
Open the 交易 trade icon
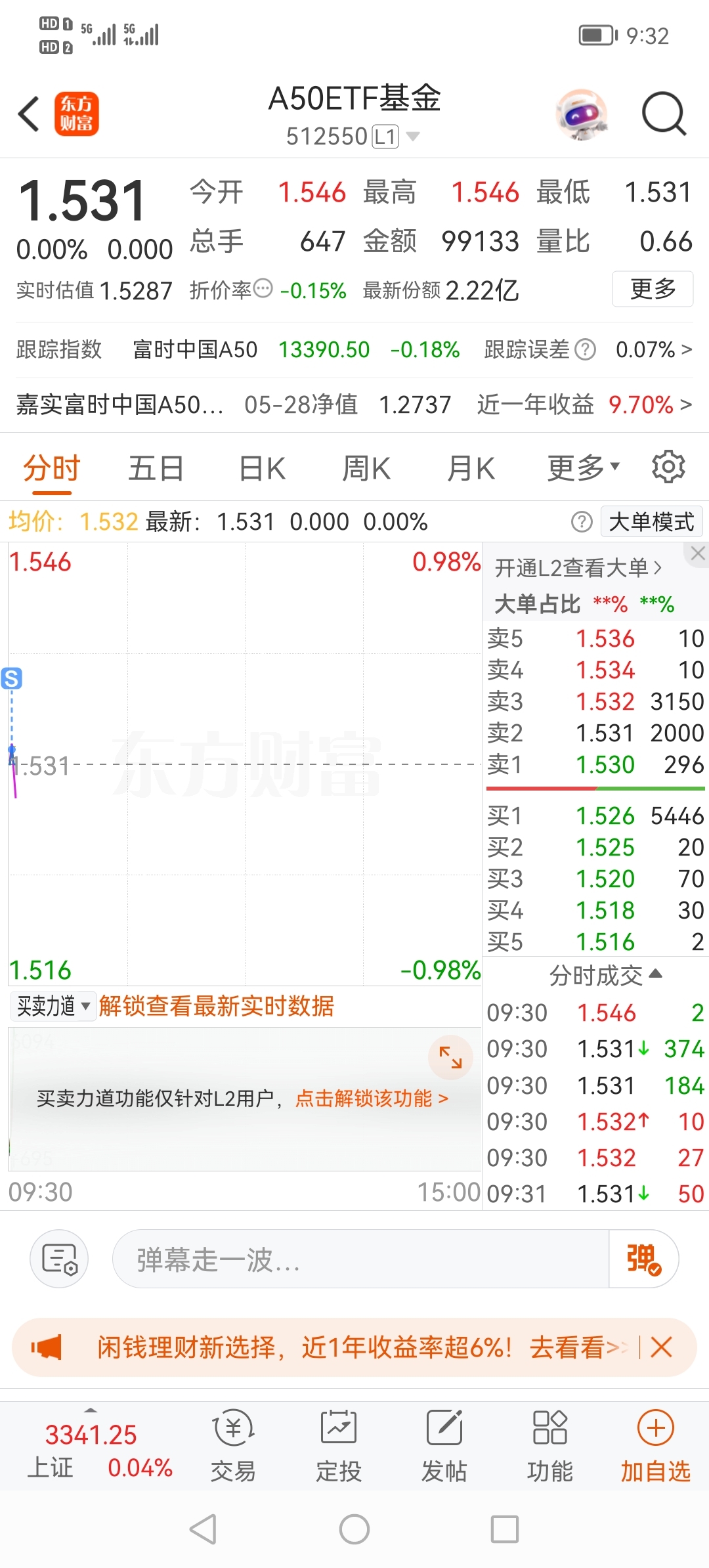[x=233, y=1445]
